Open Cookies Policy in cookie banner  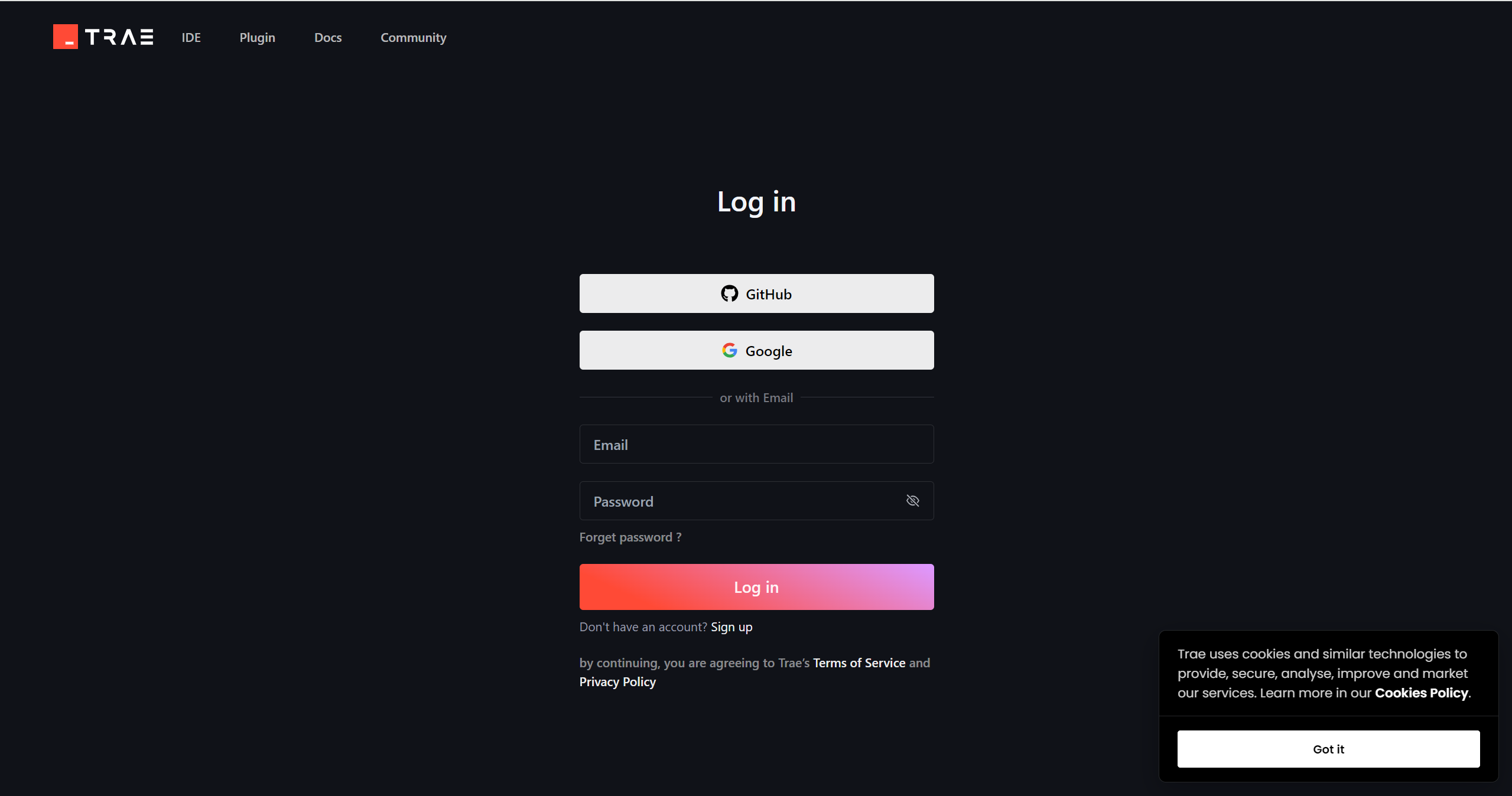click(x=1421, y=693)
